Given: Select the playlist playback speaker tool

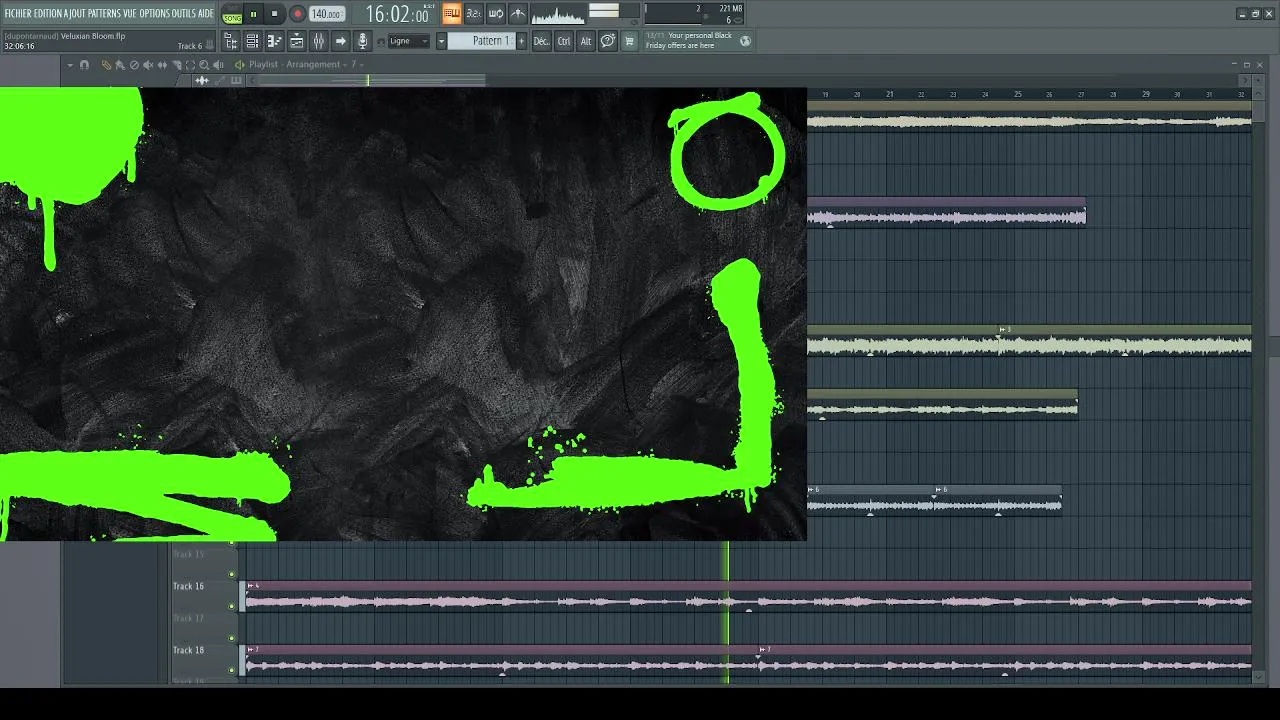Looking at the screenshot, I should coord(218,65).
